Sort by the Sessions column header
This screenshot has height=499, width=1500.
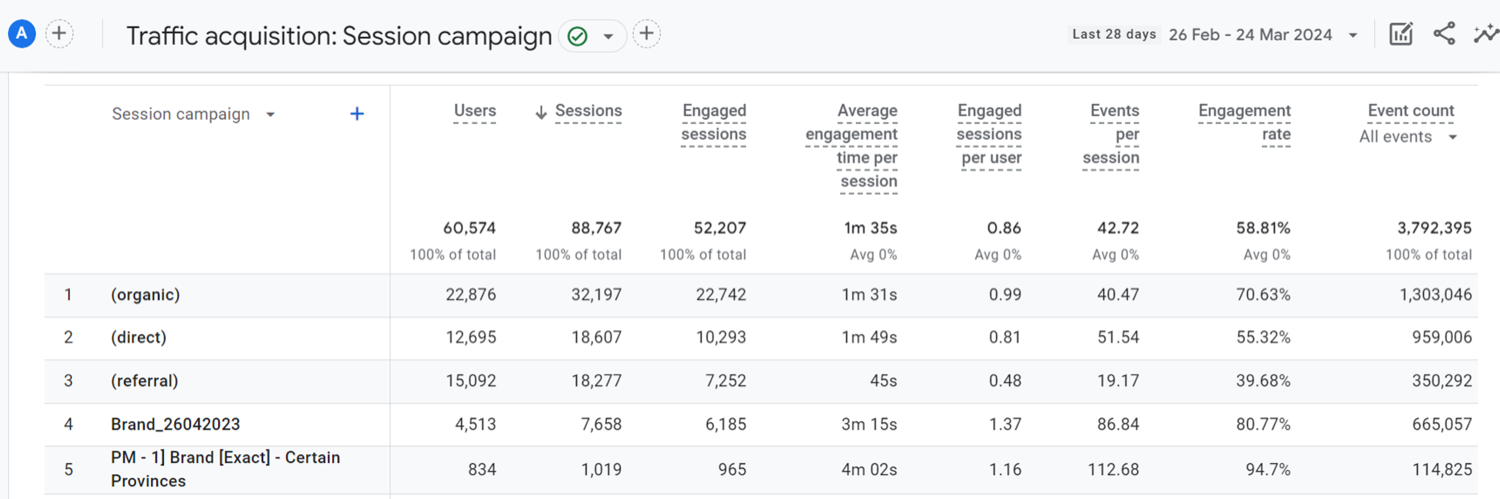[589, 111]
